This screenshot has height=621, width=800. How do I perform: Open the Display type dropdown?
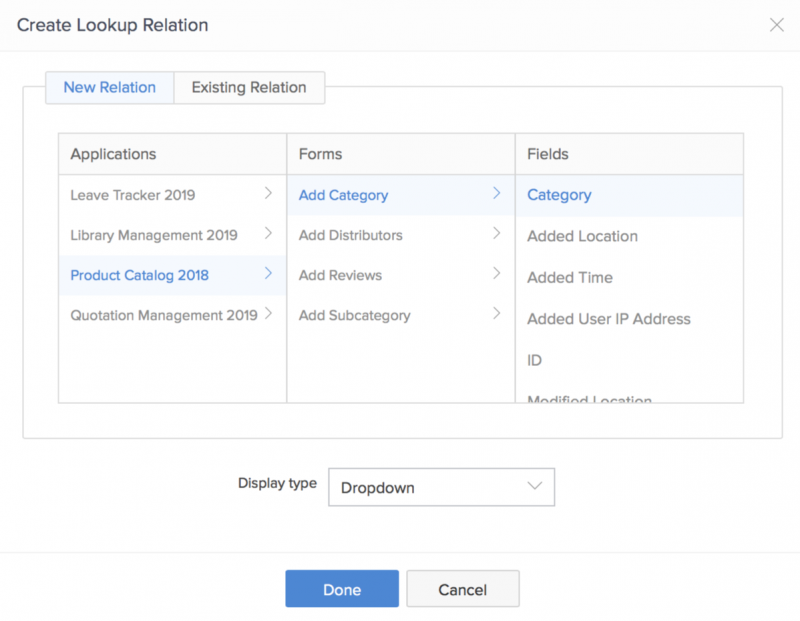441,487
